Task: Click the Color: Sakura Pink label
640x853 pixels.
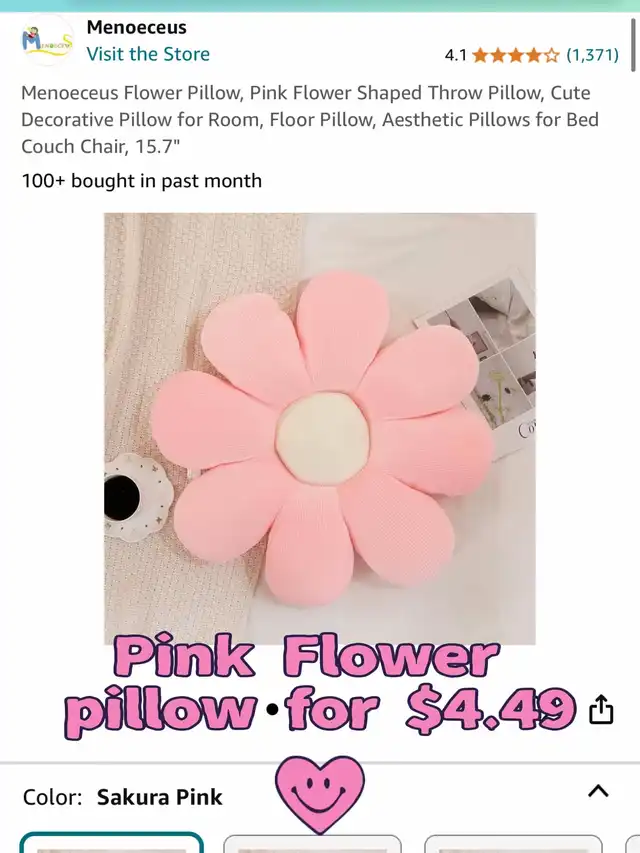Action: point(122,797)
